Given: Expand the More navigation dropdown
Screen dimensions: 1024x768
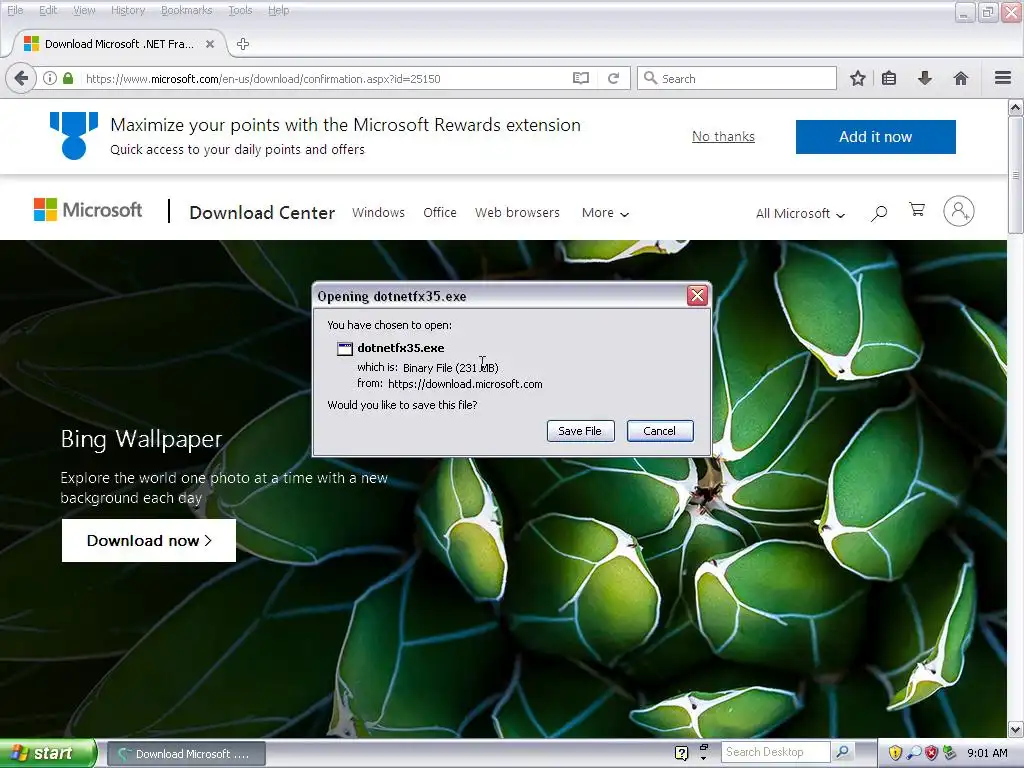Looking at the screenshot, I should [x=605, y=213].
